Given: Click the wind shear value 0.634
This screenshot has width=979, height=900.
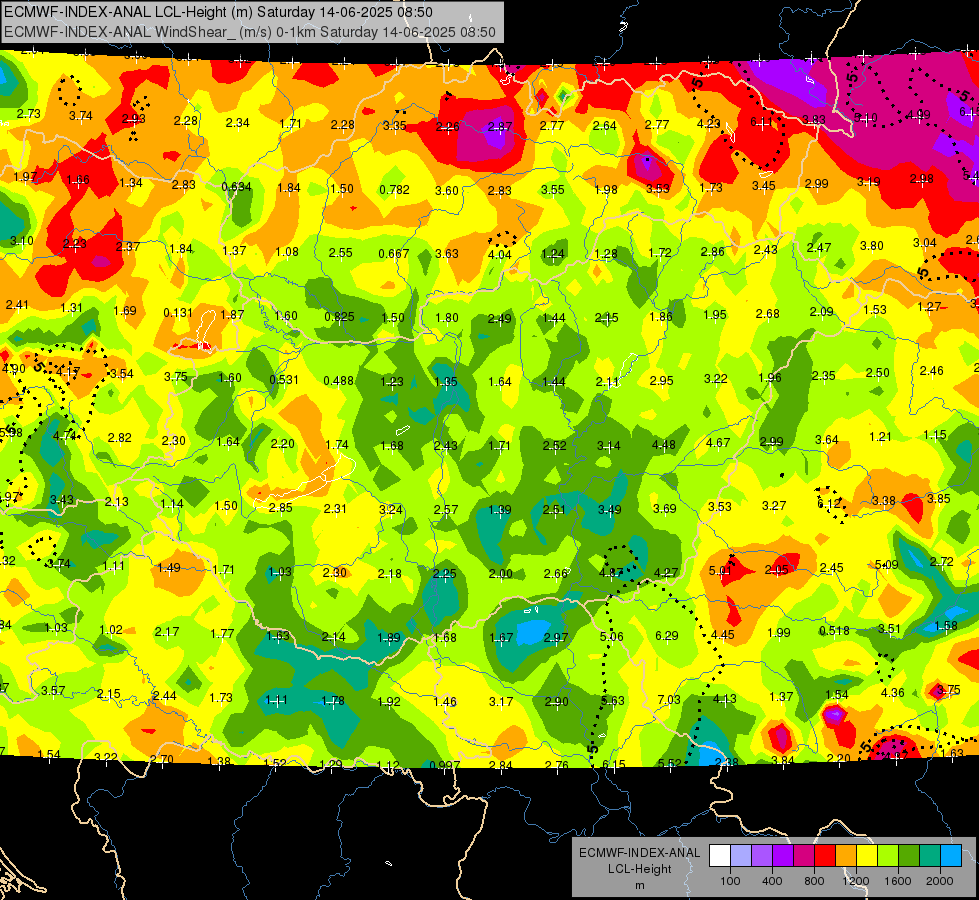Looking at the screenshot, I should (x=237, y=187).
